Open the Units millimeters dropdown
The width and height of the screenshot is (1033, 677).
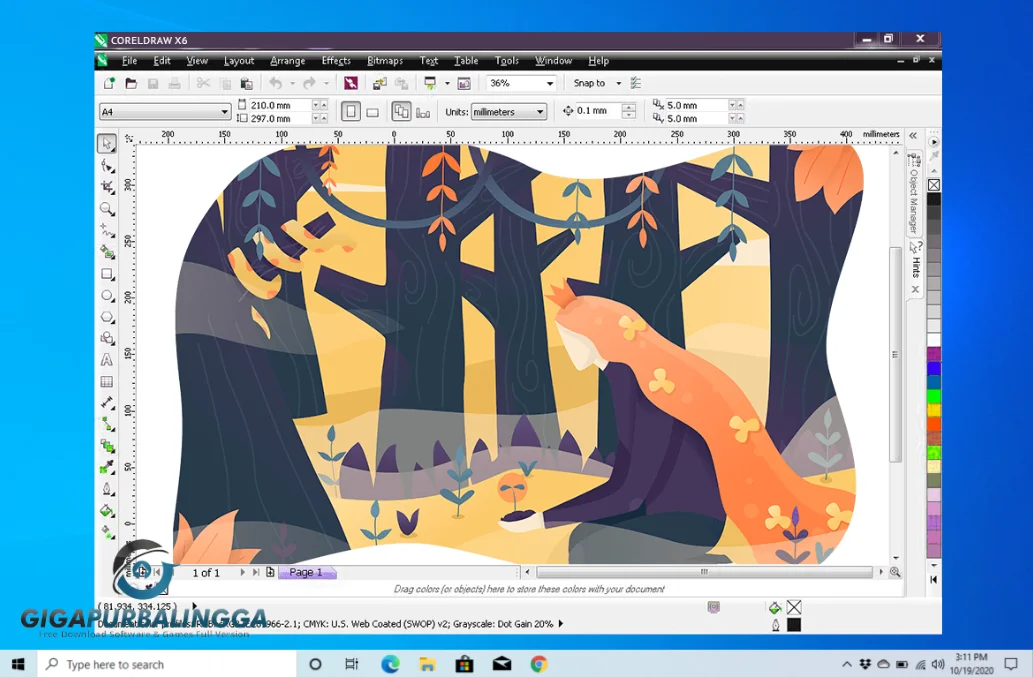click(x=540, y=112)
